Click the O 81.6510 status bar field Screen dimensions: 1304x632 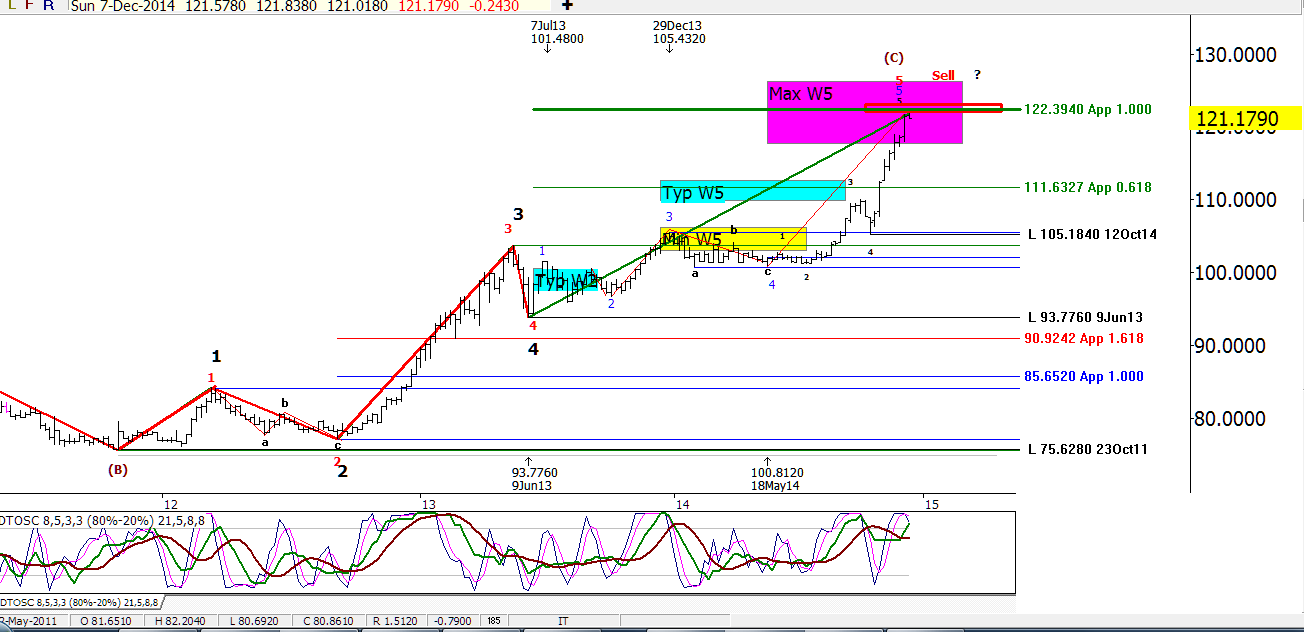point(107,621)
